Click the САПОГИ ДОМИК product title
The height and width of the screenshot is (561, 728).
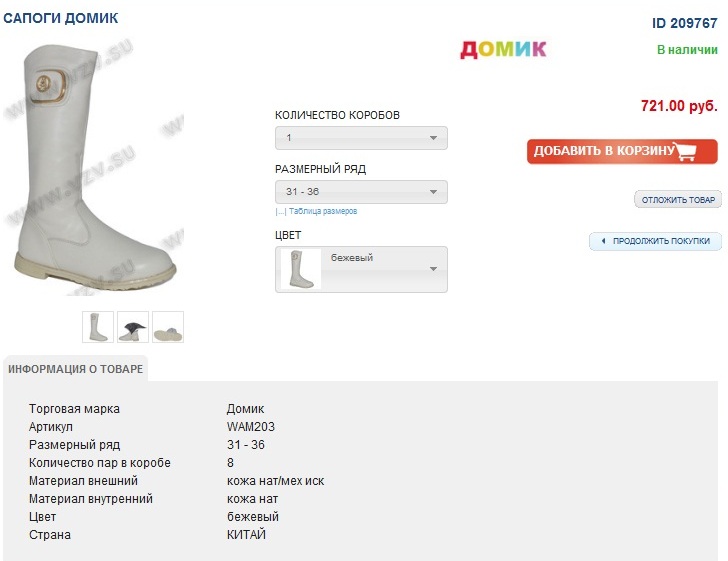[61, 18]
